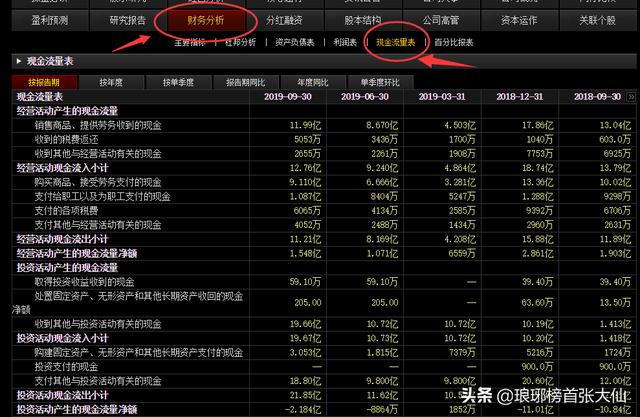Select the row 支付其他与投资活动有关的现金
This screenshot has height=417, width=640.
tap(324, 381)
